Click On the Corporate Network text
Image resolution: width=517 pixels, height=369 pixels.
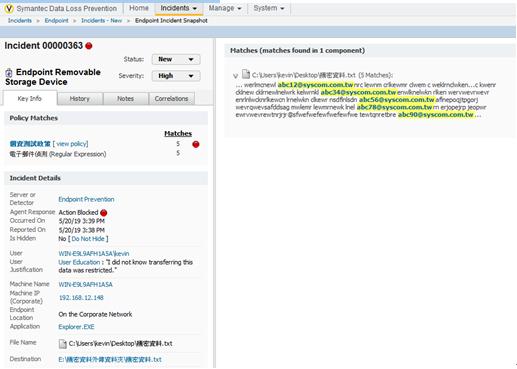click(x=95, y=314)
